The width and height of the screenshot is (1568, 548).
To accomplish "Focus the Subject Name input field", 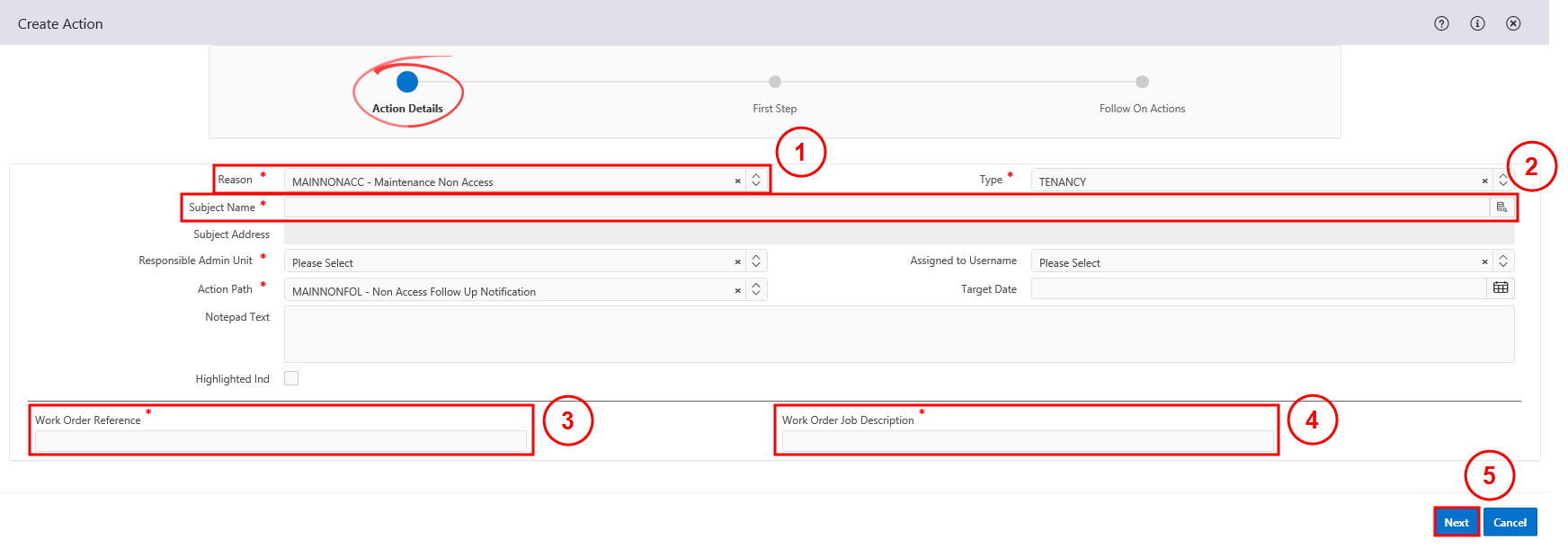I will click(x=886, y=208).
